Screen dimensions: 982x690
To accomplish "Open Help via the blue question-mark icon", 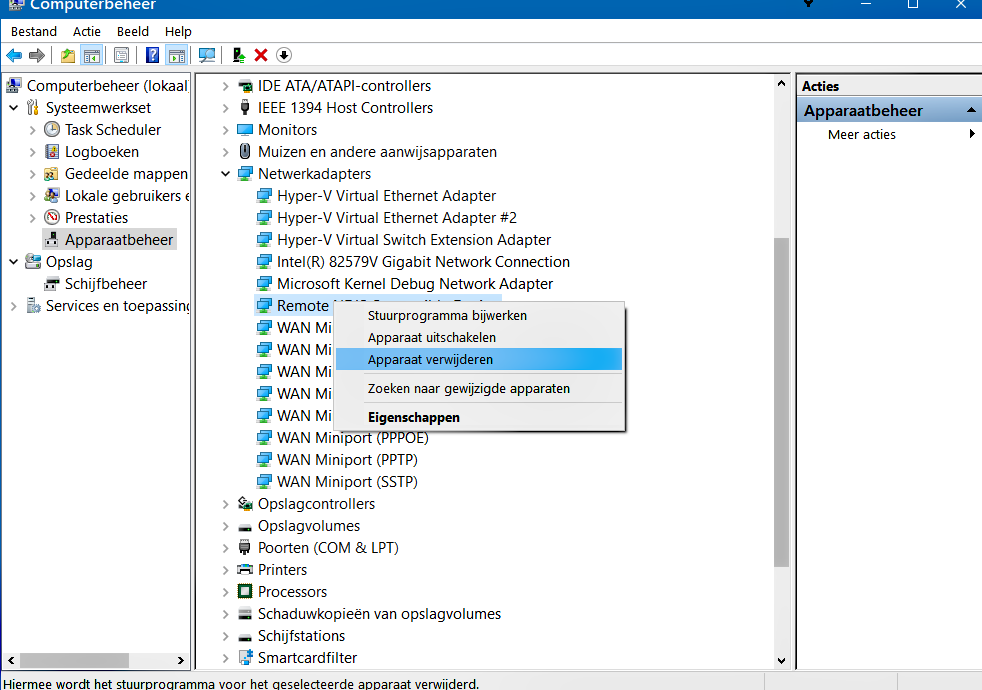I will click(152, 56).
